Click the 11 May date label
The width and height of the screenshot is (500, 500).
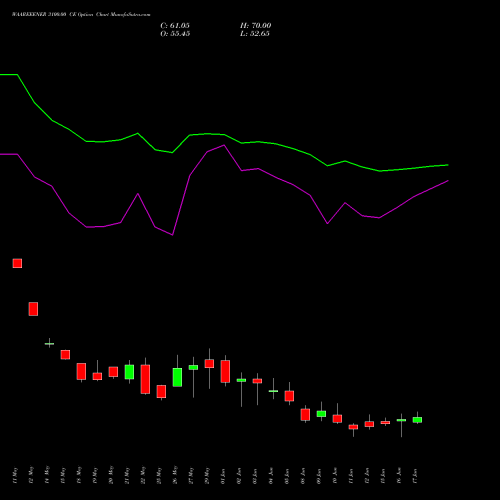pyautogui.click(x=15, y=476)
